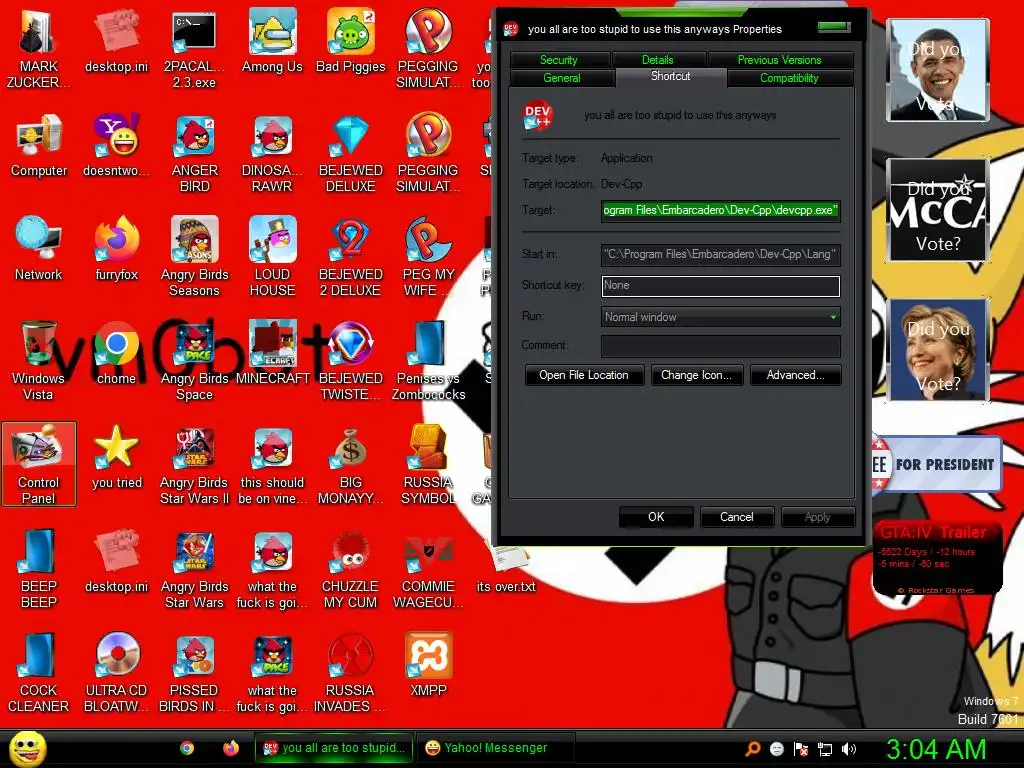
Task: Select the Network desktop icon
Action: click(x=39, y=249)
